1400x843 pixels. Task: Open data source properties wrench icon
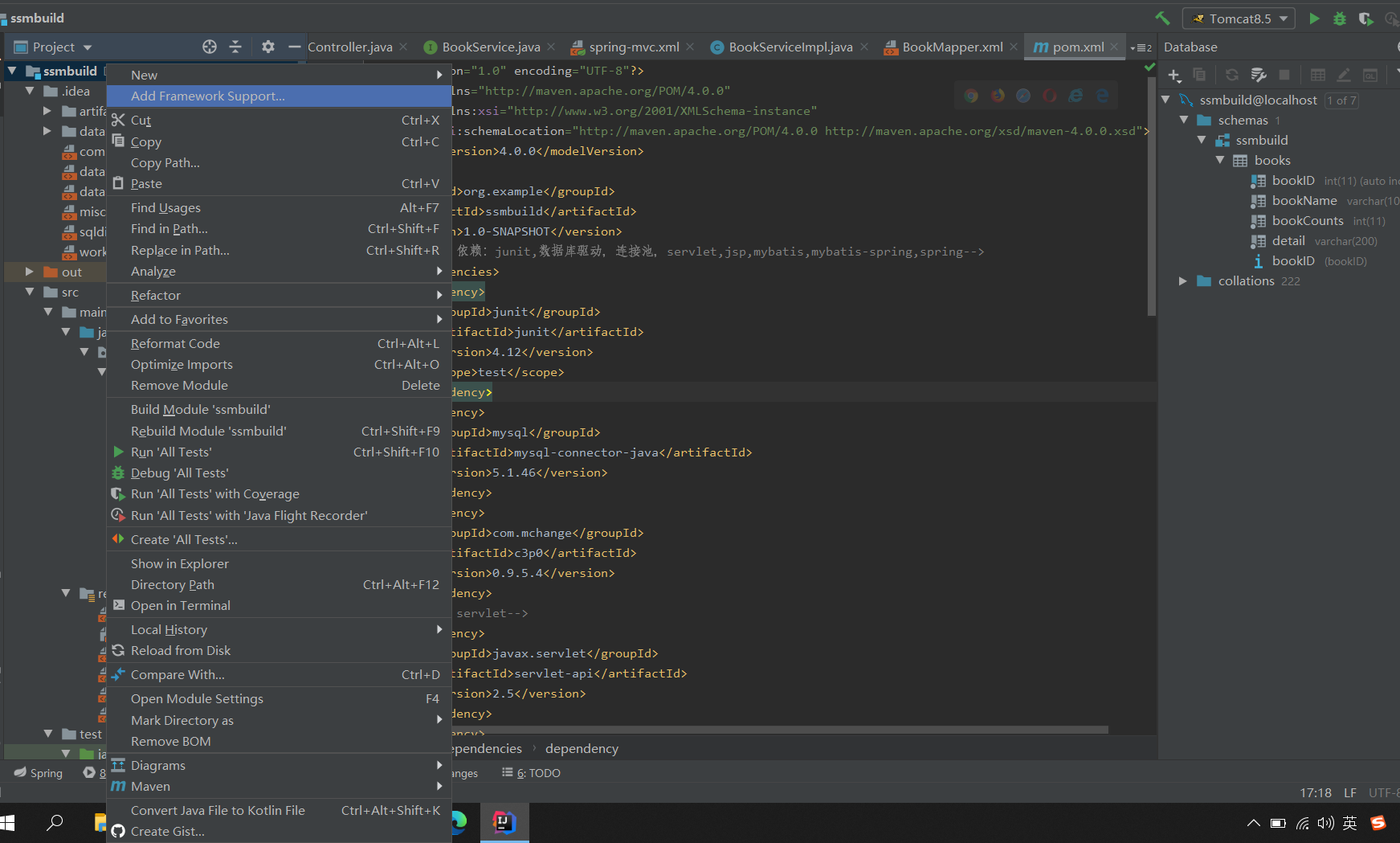[x=1259, y=75]
